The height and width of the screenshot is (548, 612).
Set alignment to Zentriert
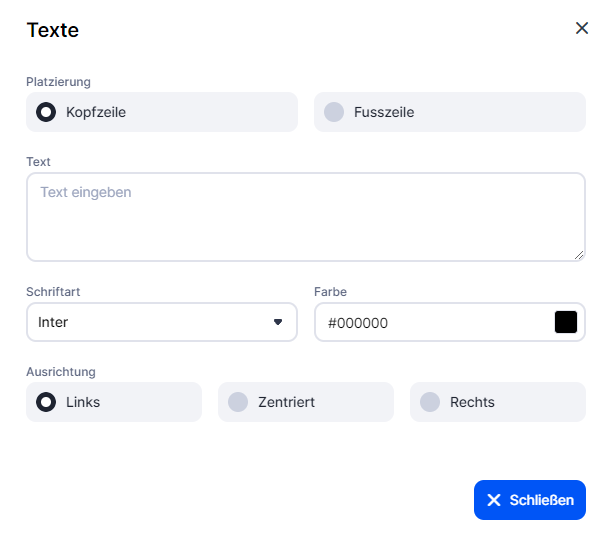click(238, 402)
